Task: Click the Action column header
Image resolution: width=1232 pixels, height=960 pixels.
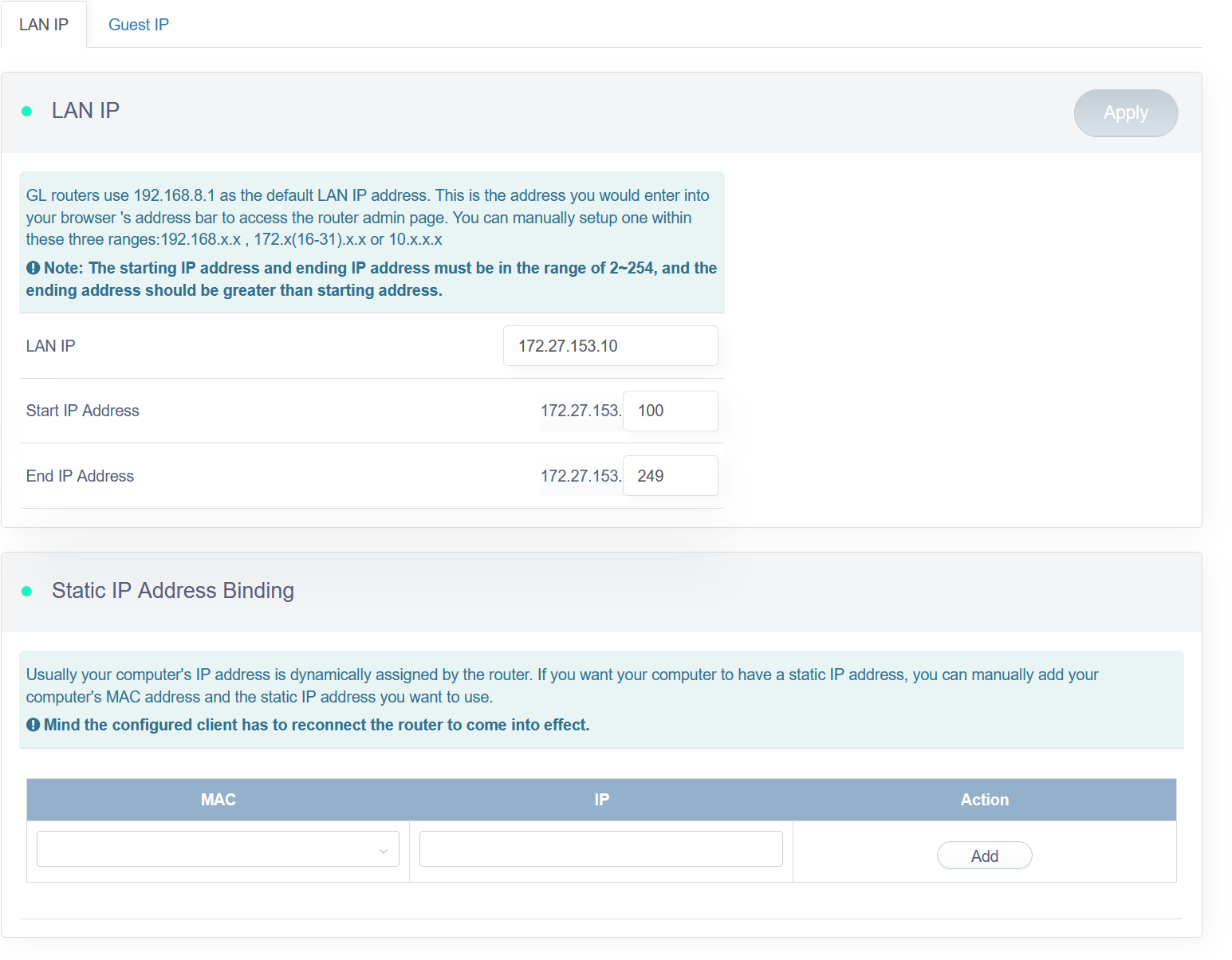Action: (985, 799)
